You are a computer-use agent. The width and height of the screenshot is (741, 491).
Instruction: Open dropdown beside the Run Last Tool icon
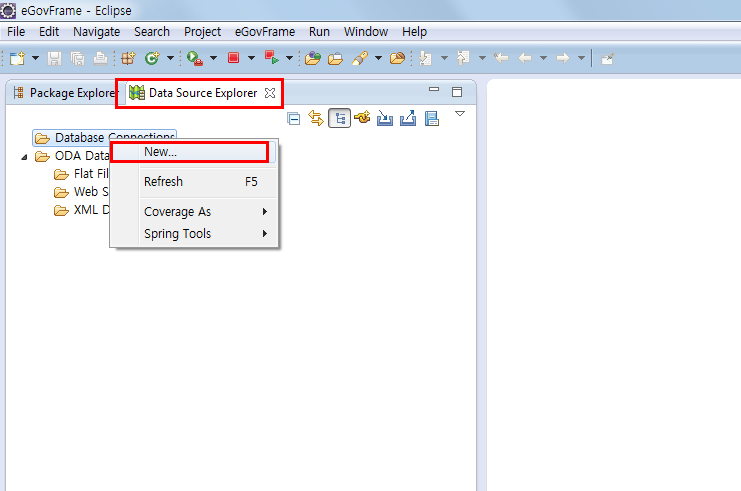(x=289, y=58)
